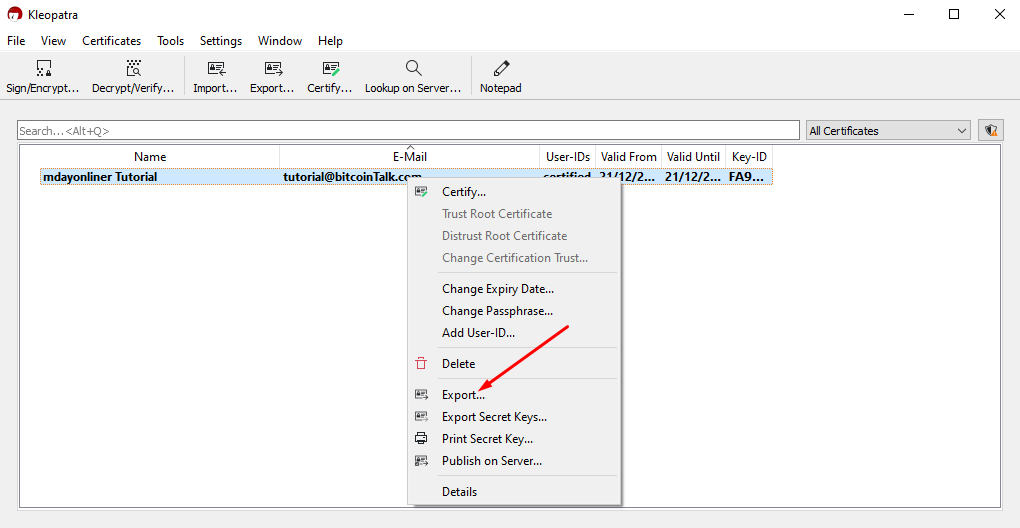1020x528 pixels.
Task: Maximize the Kleopatra window
Action: coord(954,14)
